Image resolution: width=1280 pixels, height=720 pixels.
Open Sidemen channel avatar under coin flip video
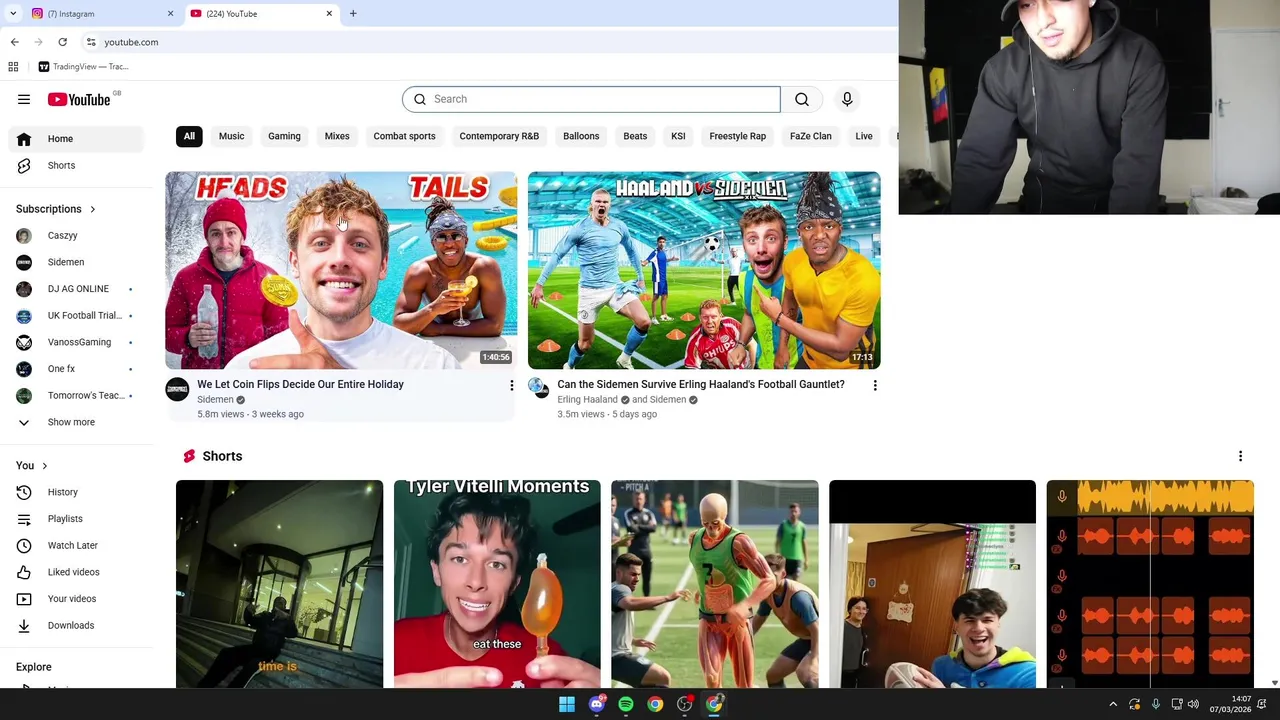[177, 389]
